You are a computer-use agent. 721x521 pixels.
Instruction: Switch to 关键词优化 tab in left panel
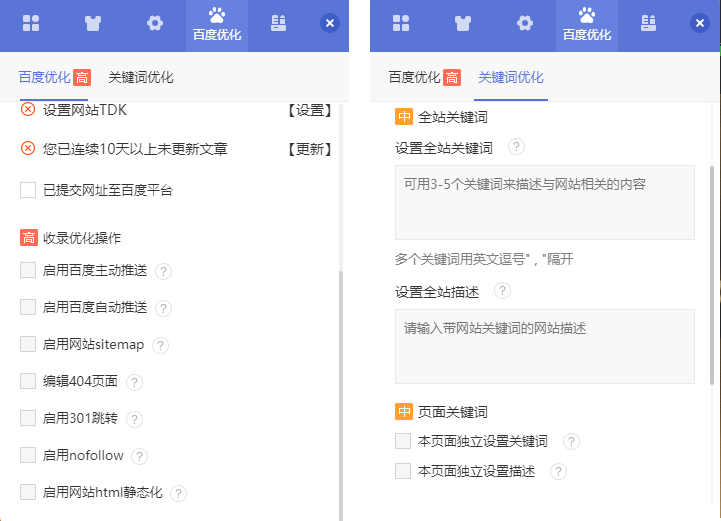point(140,77)
